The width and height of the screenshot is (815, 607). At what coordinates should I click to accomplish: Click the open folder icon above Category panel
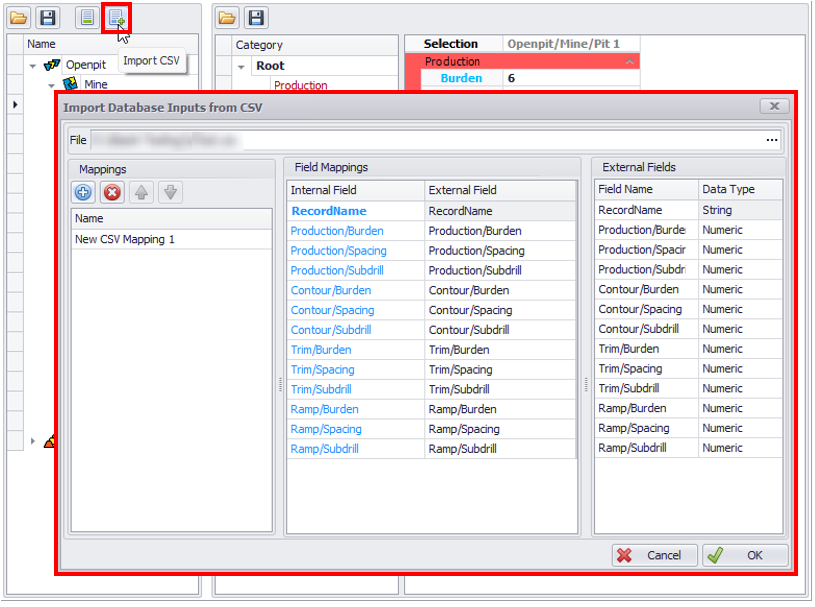click(x=228, y=17)
